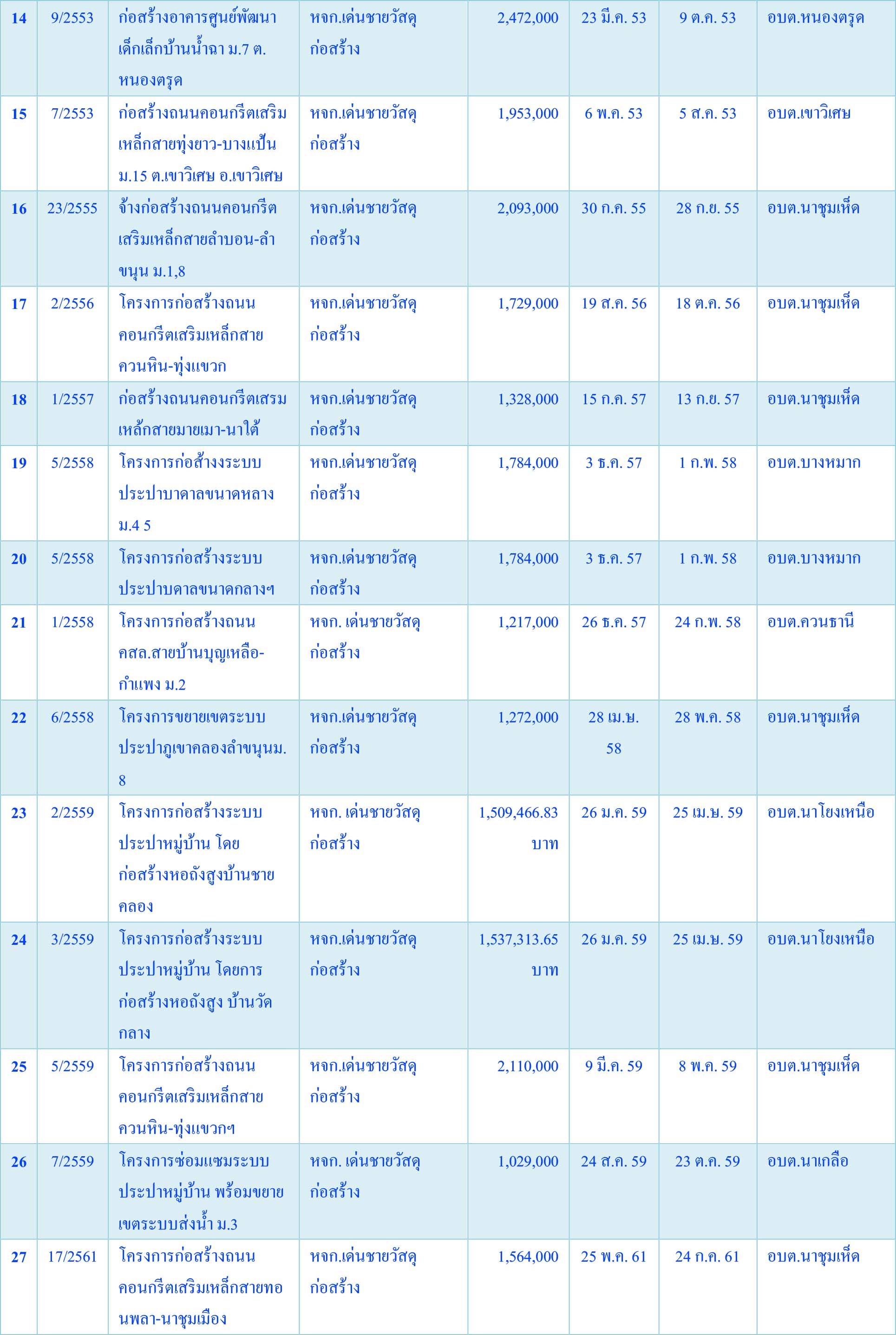
Task: Select amount 1,729,000 cell
Action: click(x=528, y=304)
